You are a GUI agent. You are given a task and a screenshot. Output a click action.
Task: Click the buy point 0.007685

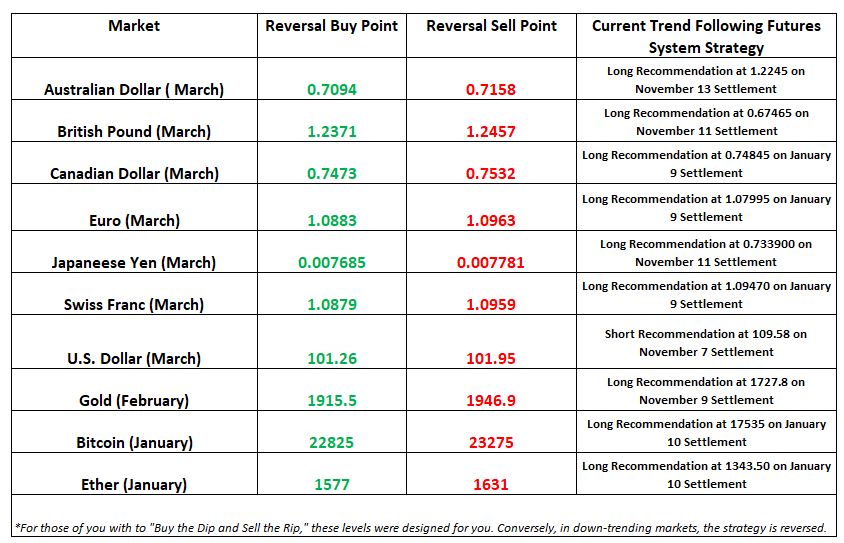[332, 262]
